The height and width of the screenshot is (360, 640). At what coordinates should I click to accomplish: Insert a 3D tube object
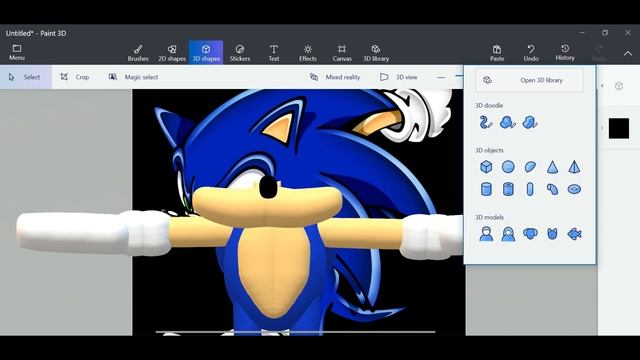[x=508, y=189]
